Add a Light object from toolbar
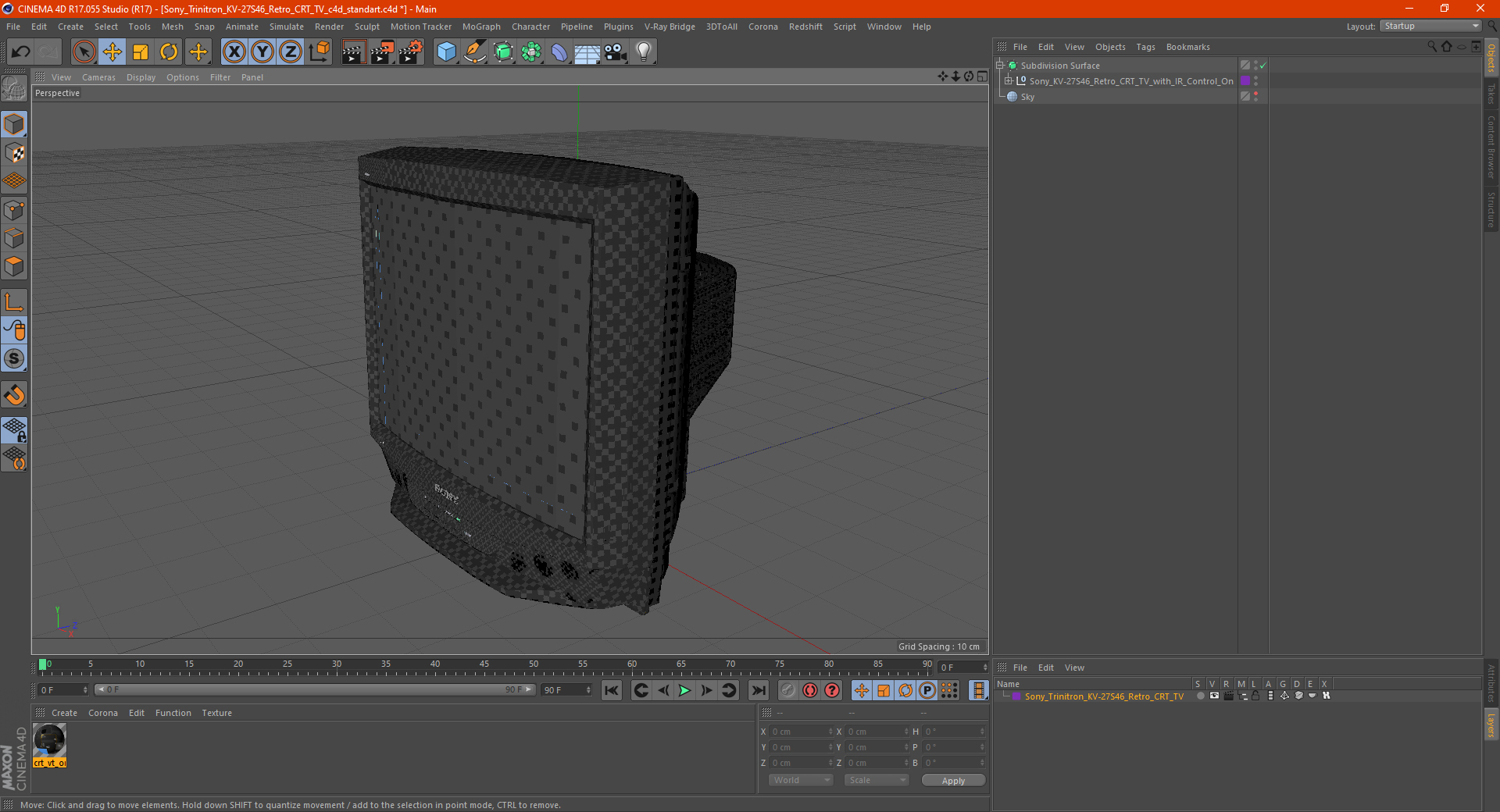The image size is (1500, 812). [643, 52]
